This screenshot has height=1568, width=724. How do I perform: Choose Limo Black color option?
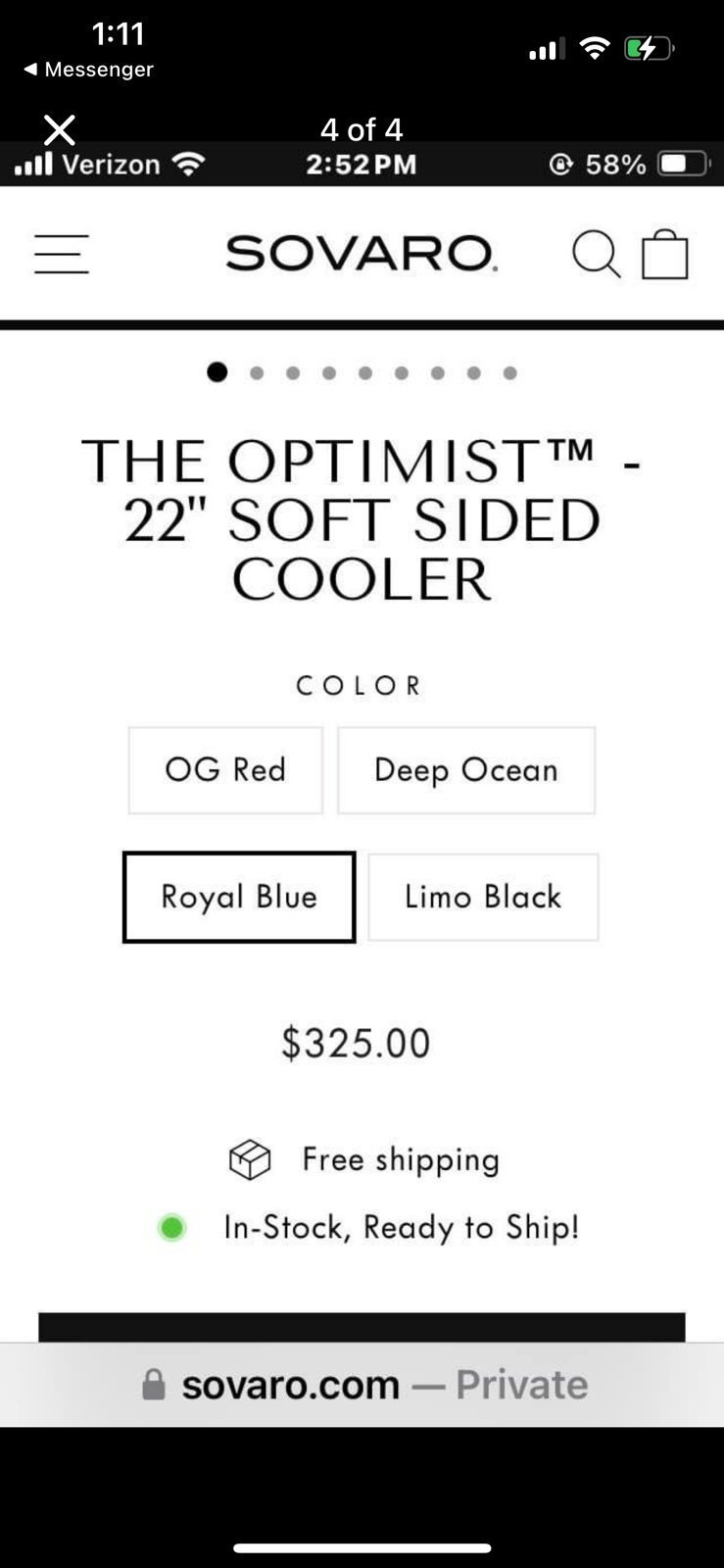(x=483, y=897)
